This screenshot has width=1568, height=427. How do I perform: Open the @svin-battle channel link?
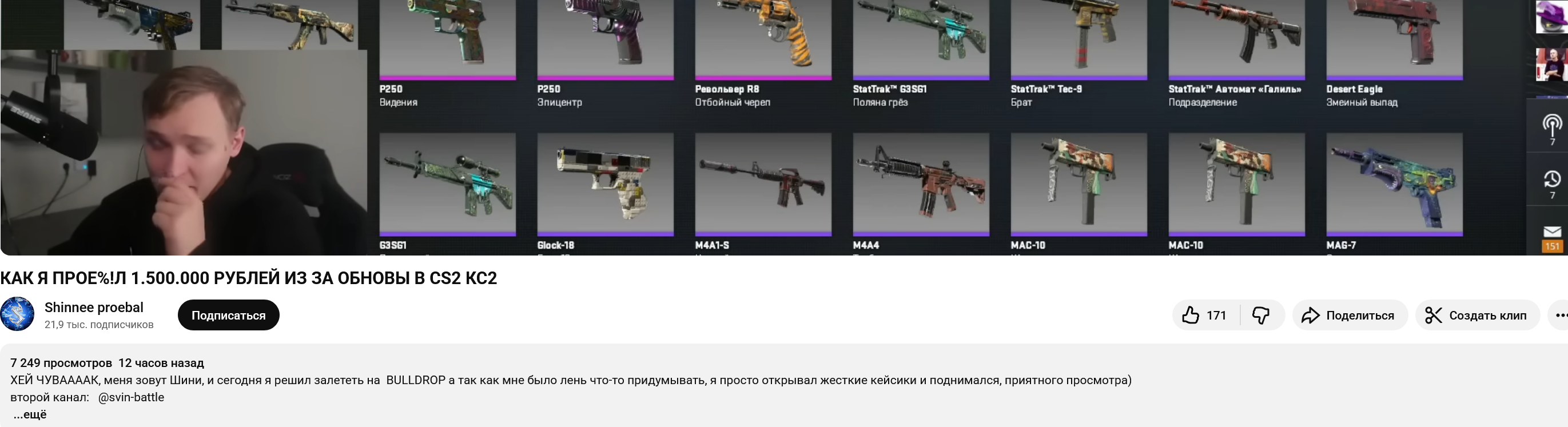(131, 397)
